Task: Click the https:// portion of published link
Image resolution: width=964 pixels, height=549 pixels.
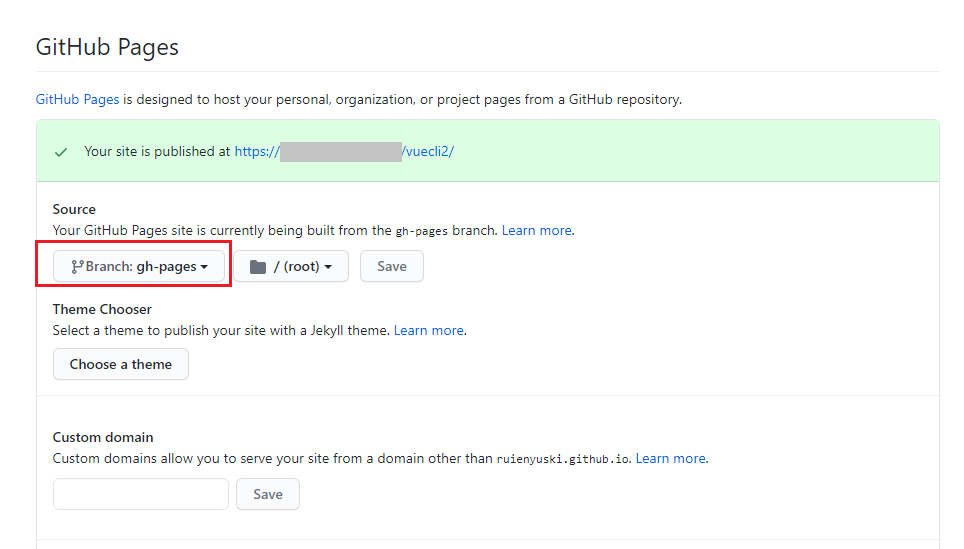Action: pos(257,152)
